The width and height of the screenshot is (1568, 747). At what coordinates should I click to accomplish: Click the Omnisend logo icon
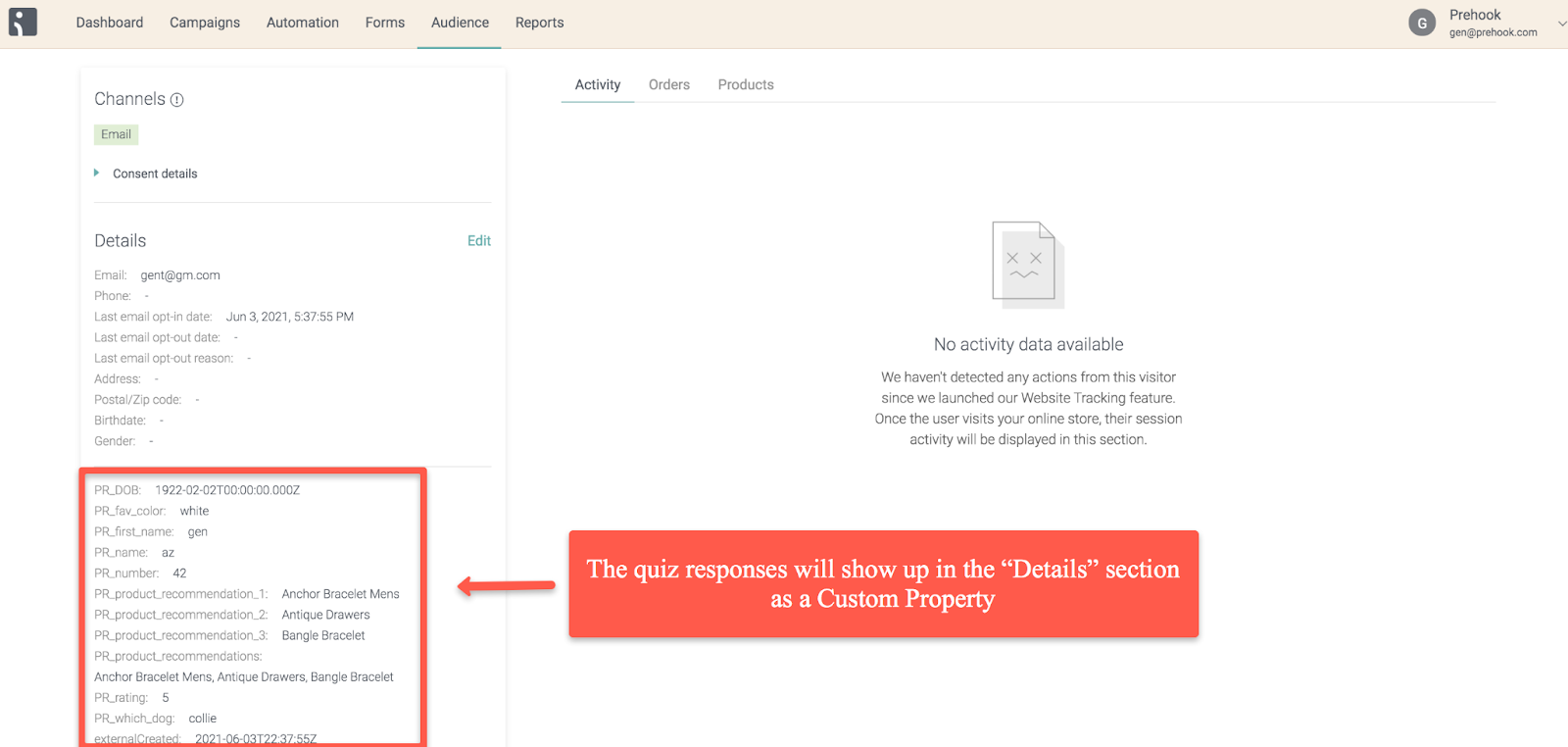point(23,22)
